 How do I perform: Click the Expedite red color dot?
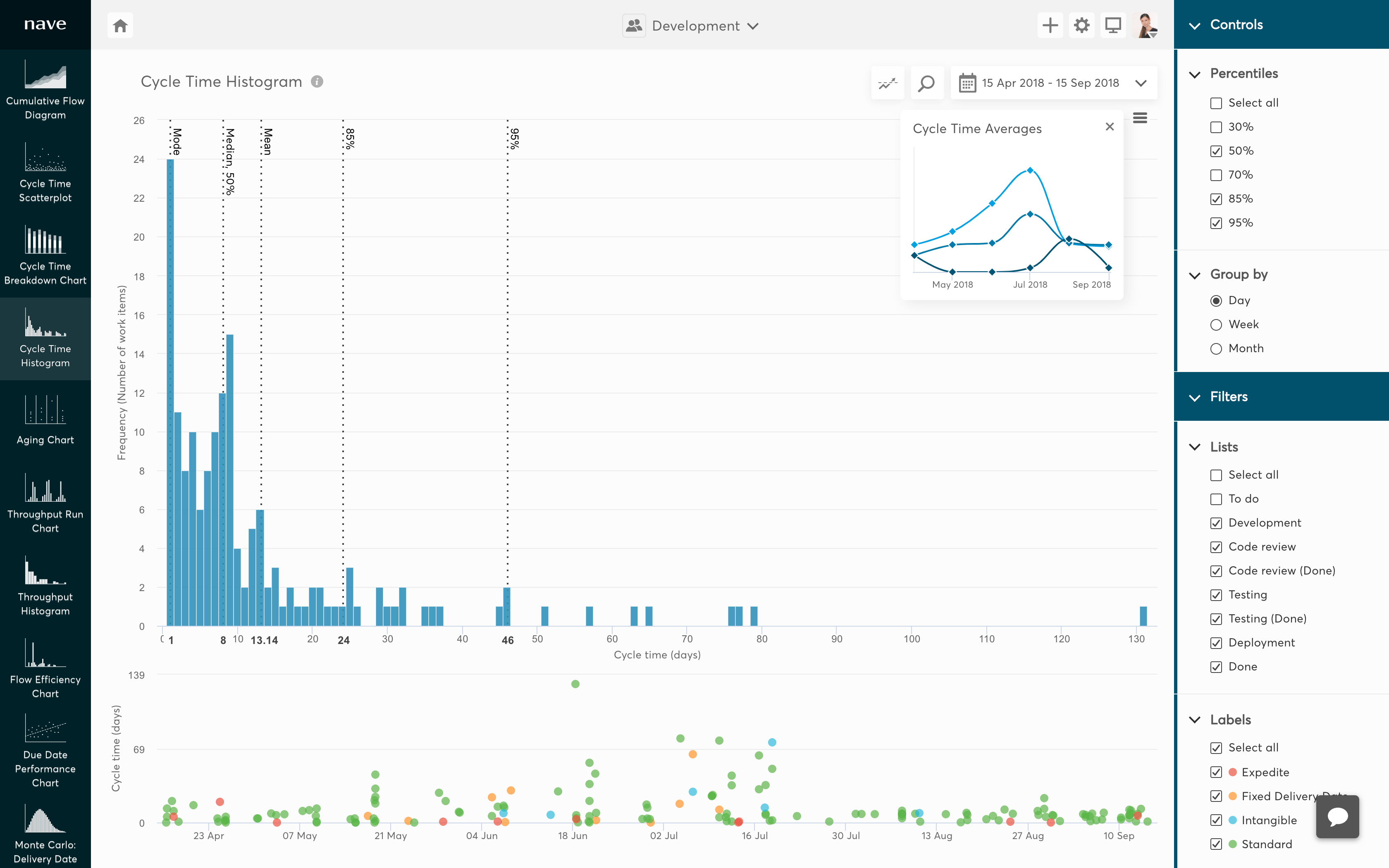click(x=1233, y=772)
